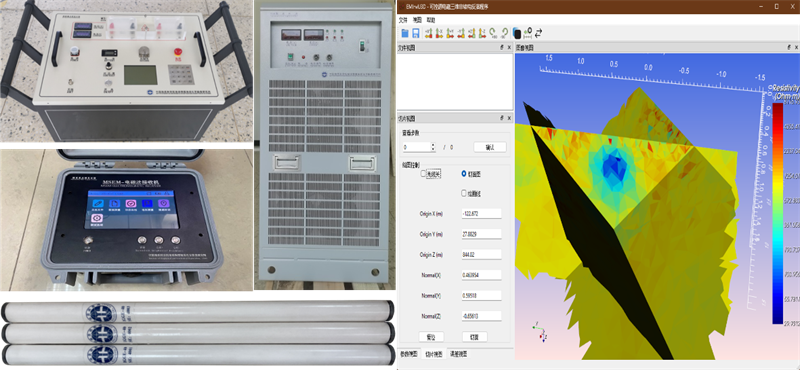Image resolution: width=800 pixels, height=370 pixels.
Task: Click the rotate -90 degrees icon
Action: (504, 33)
